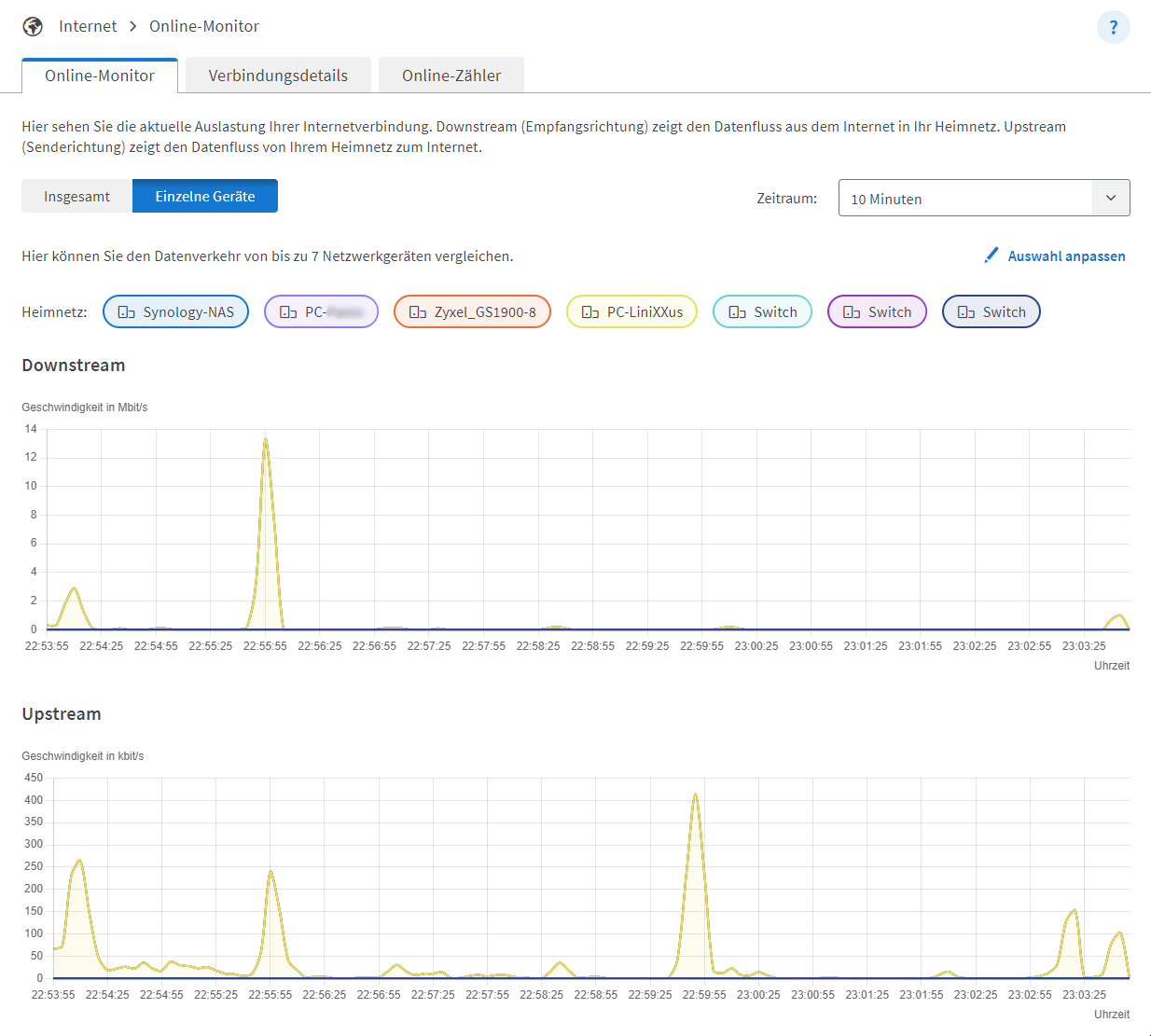This screenshot has height=1036, width=1151.
Task: Click the device icon in Zyxel_GS1900-8 chip
Action: (x=418, y=312)
